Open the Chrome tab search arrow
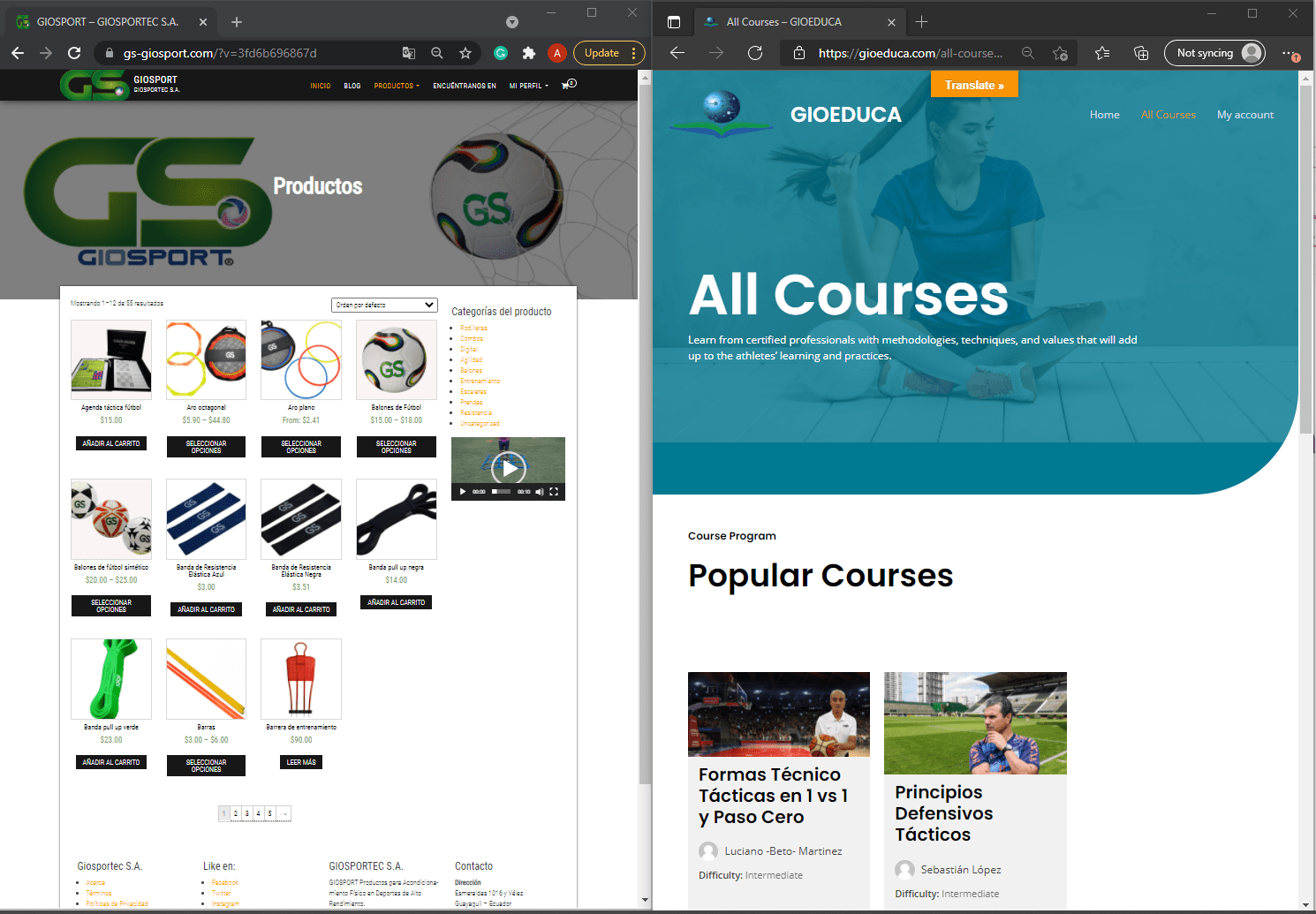The width and height of the screenshot is (1316, 914). pos(512,22)
